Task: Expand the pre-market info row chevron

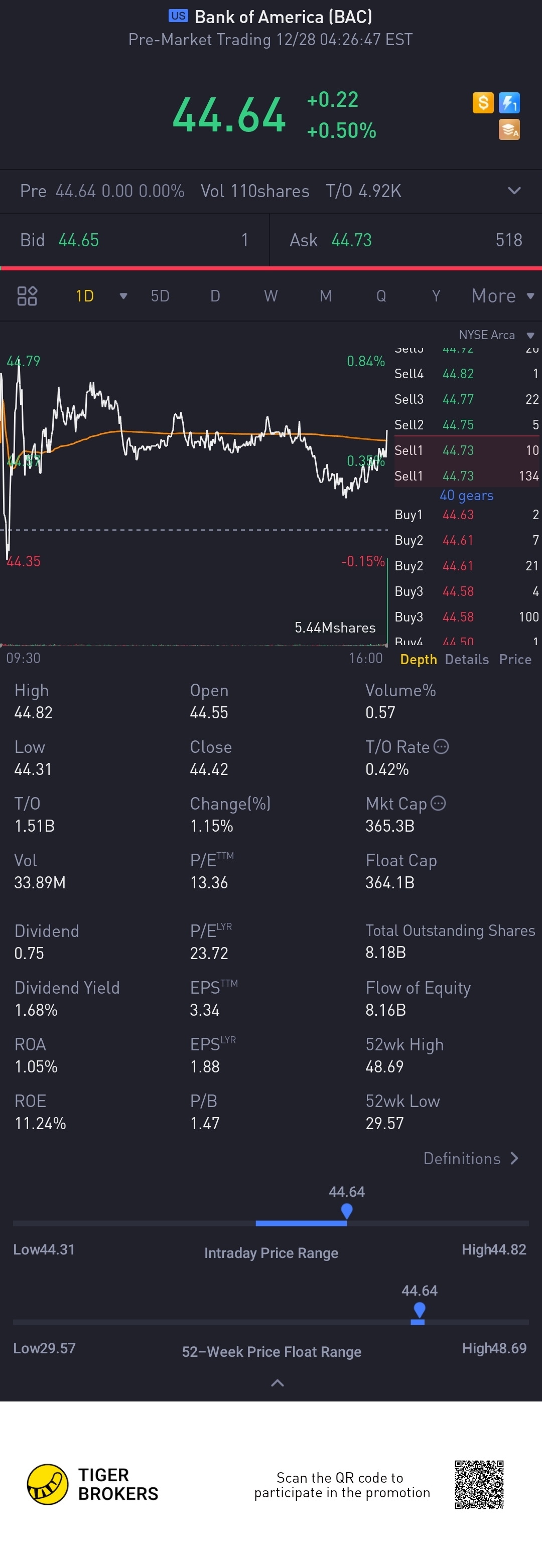Action: pyautogui.click(x=514, y=191)
